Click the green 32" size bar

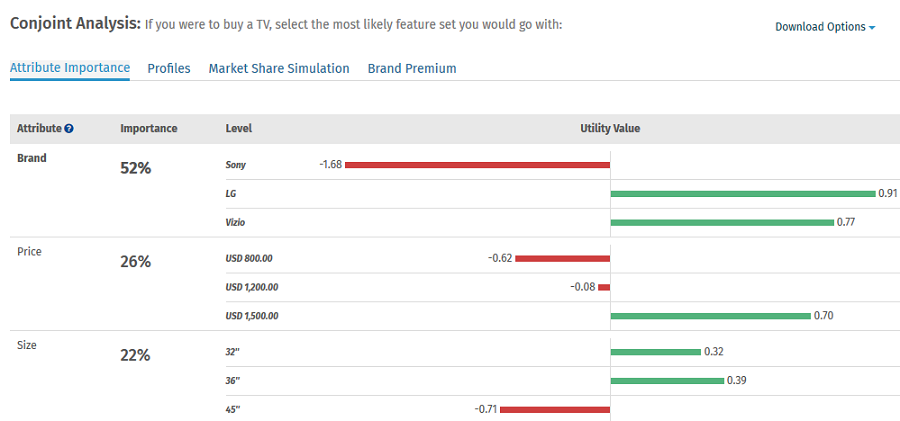pyautogui.click(x=655, y=352)
